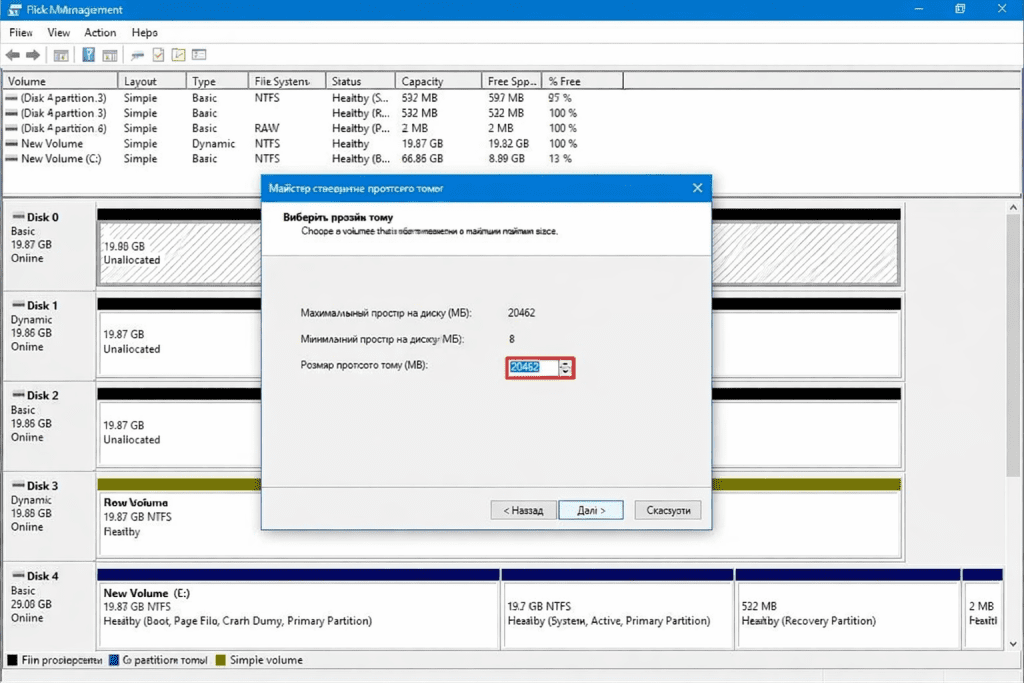Close the volume wizard dialog with X
The height and width of the screenshot is (683, 1024).
[697, 188]
